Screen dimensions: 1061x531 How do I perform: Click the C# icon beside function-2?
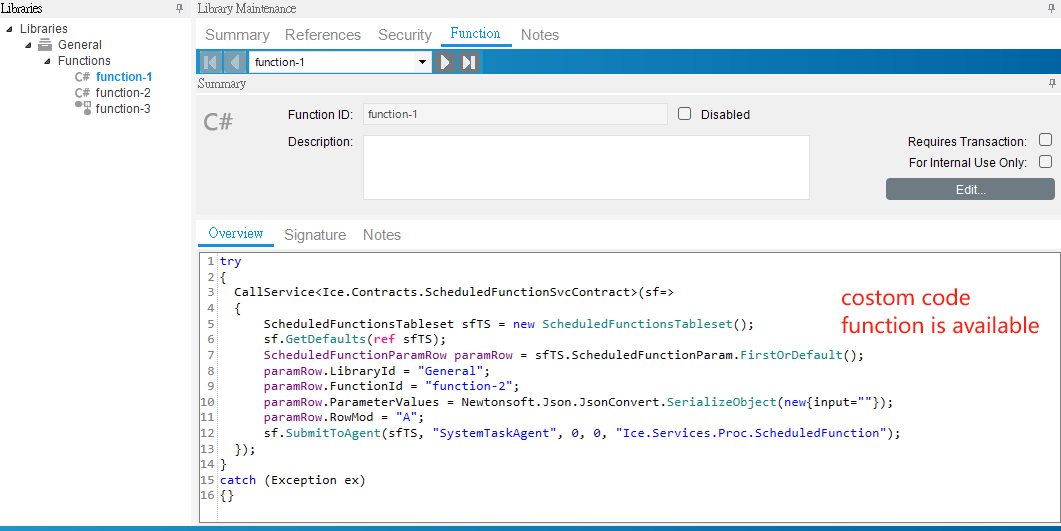pyautogui.click(x=82, y=93)
